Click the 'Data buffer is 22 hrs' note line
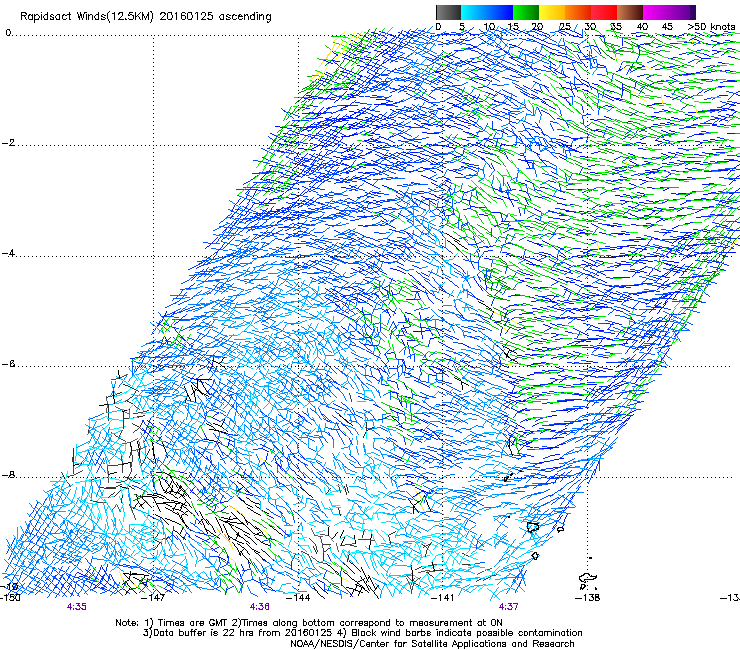 coord(363,633)
